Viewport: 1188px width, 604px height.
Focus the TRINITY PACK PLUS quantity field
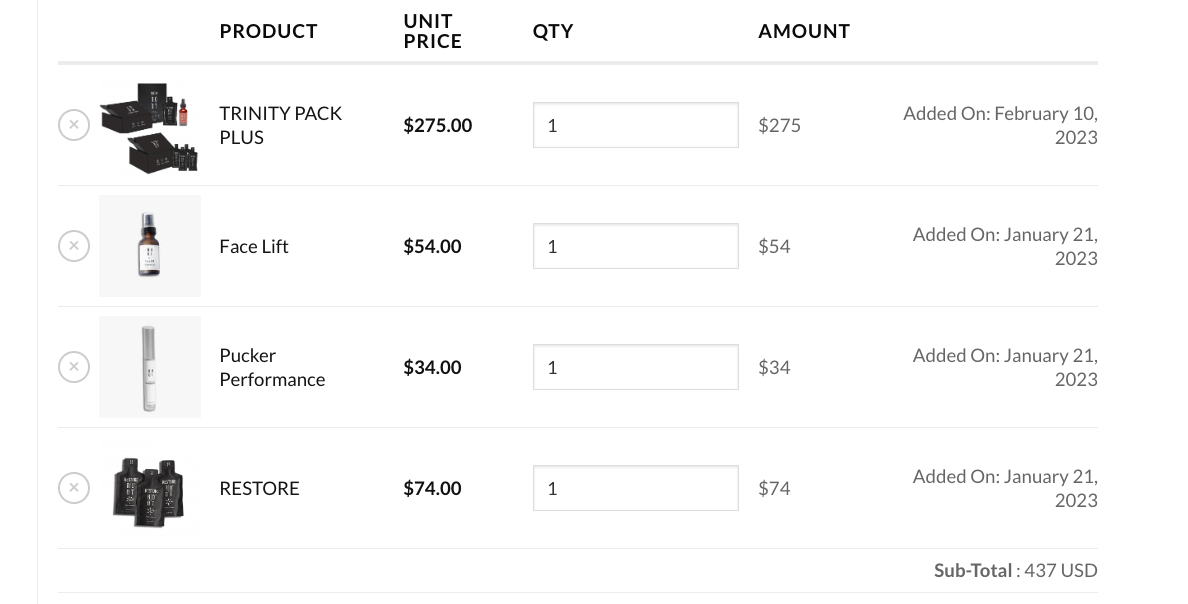pyautogui.click(x=635, y=125)
